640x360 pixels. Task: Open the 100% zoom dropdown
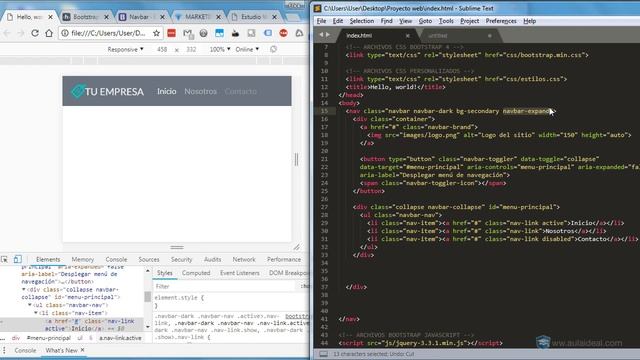tap(220, 49)
